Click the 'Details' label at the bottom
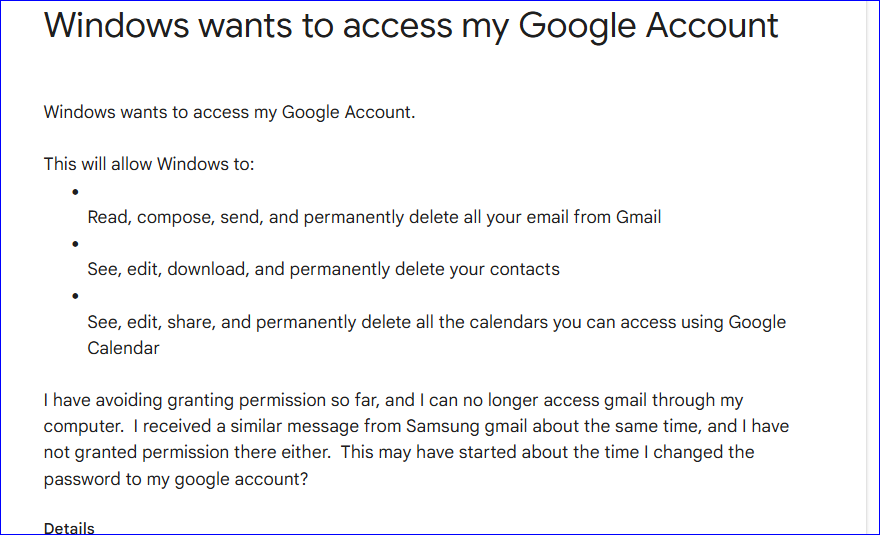Image resolution: width=880 pixels, height=535 pixels. click(69, 527)
